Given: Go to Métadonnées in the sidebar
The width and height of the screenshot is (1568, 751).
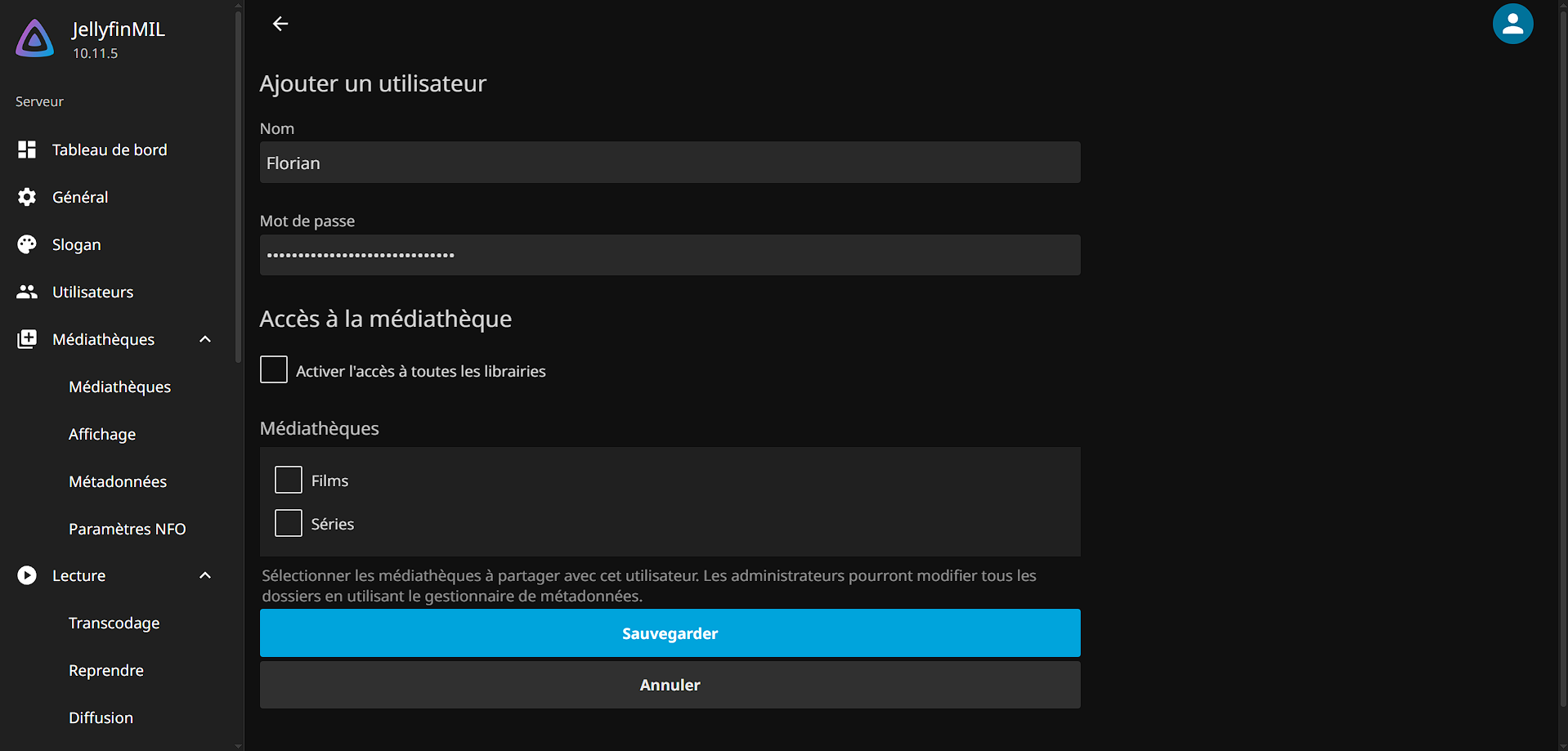Looking at the screenshot, I should coord(118,481).
